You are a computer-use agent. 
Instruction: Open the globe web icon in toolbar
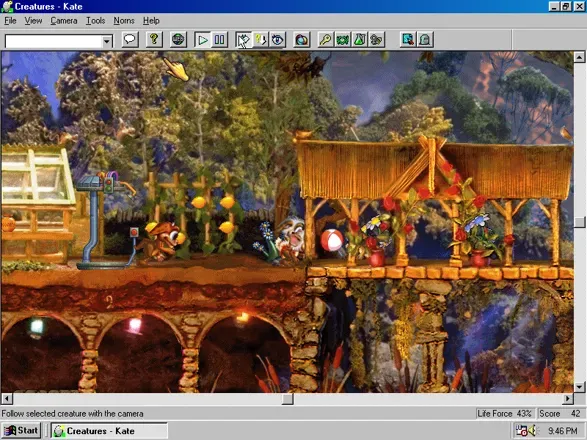[x=178, y=39]
